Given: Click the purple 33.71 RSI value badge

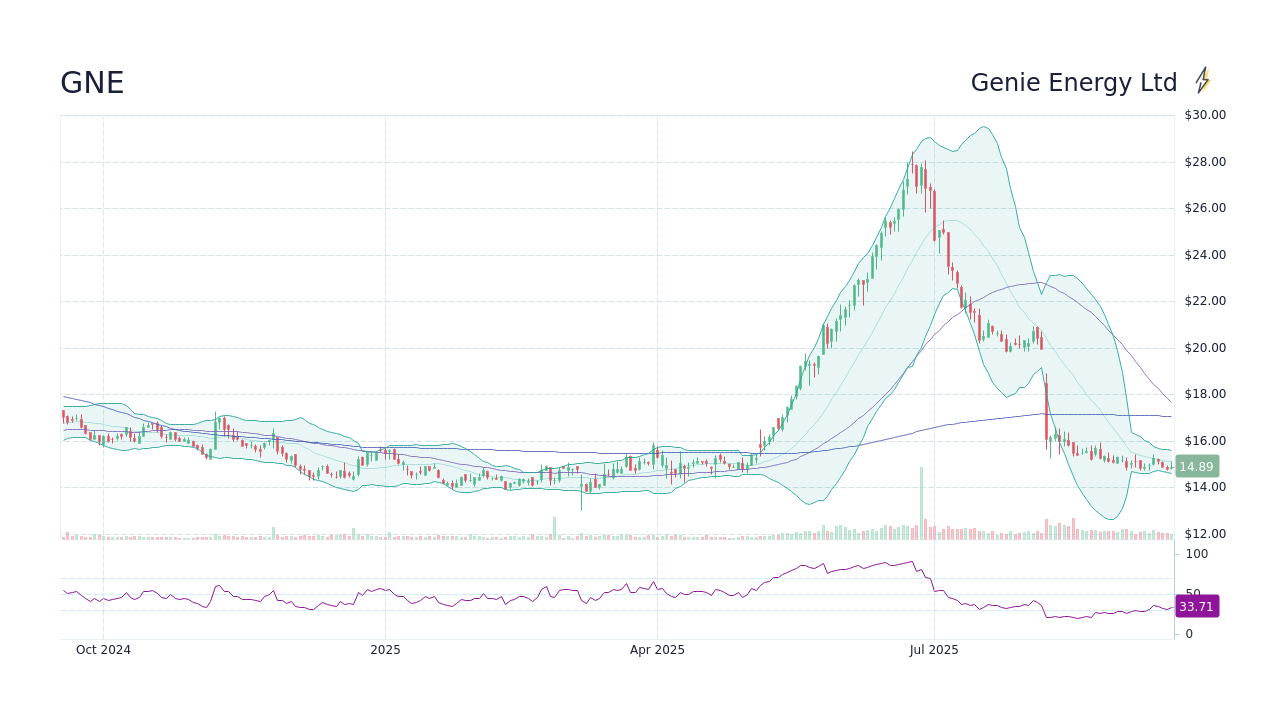Looking at the screenshot, I should (x=1196, y=606).
